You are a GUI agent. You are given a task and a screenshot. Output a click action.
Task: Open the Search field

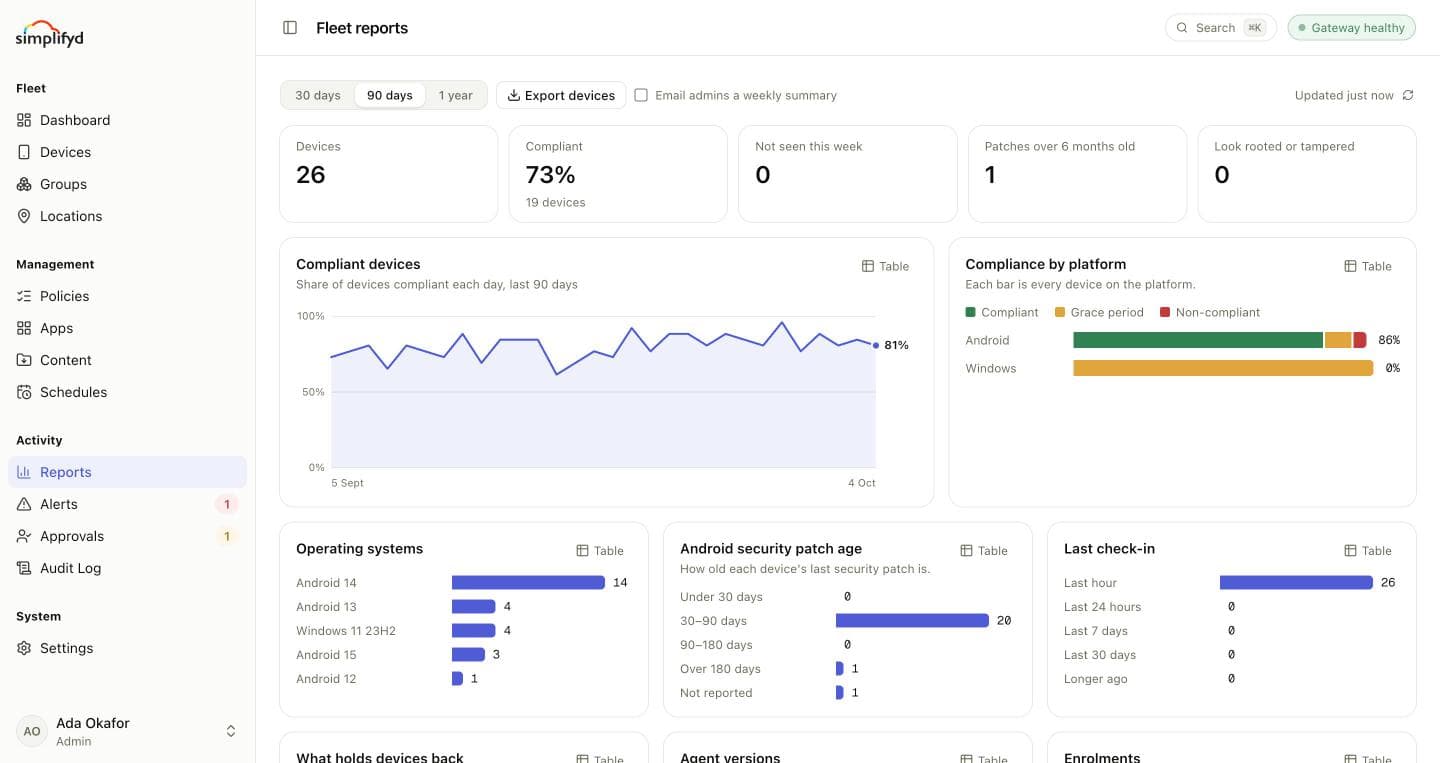(1221, 28)
